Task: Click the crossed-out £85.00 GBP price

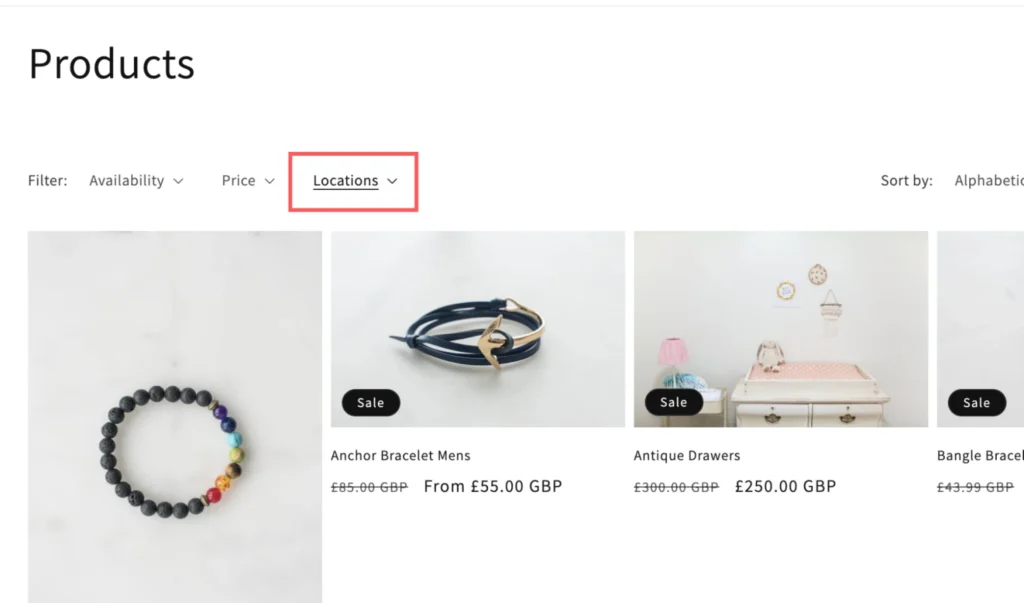Action: point(369,488)
